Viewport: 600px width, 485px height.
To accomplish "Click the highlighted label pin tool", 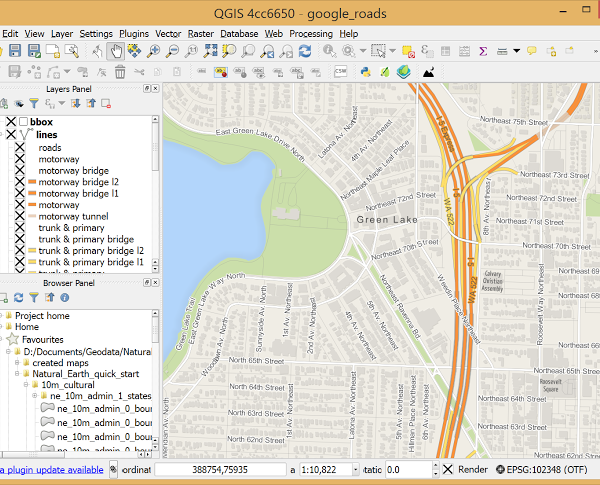I will [x=221, y=72].
